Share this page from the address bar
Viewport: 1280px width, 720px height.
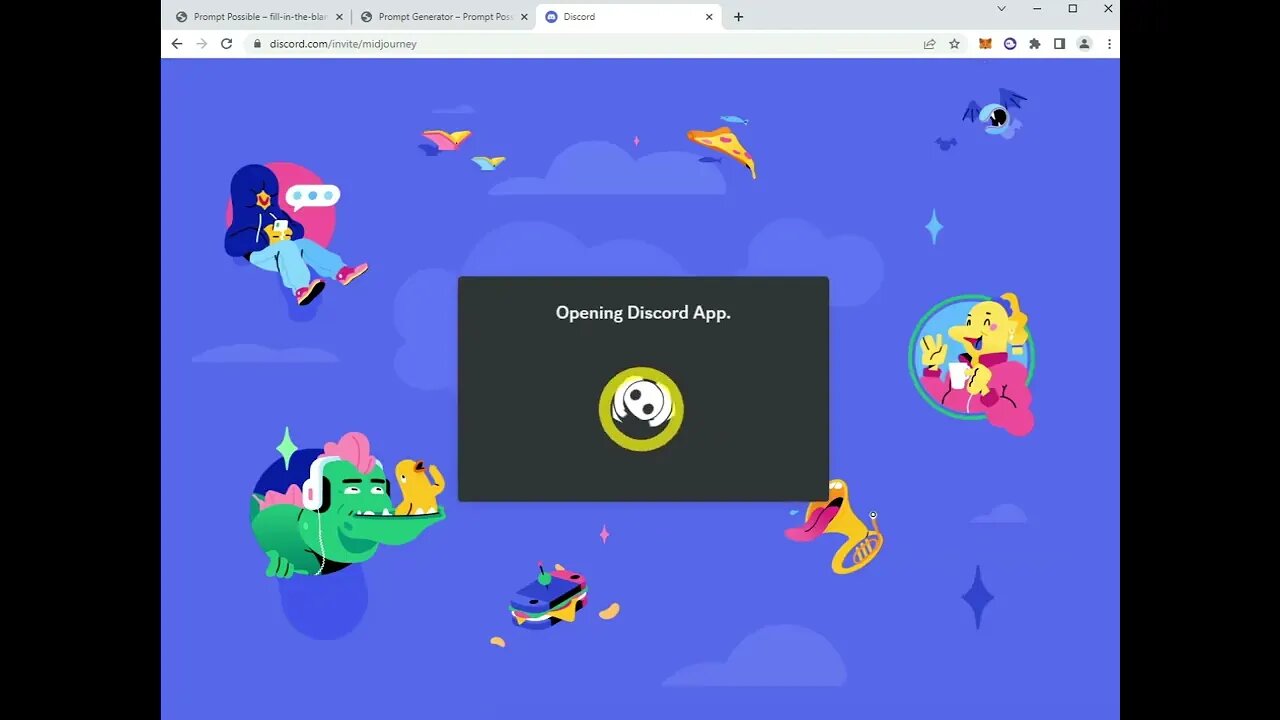pyautogui.click(x=929, y=44)
